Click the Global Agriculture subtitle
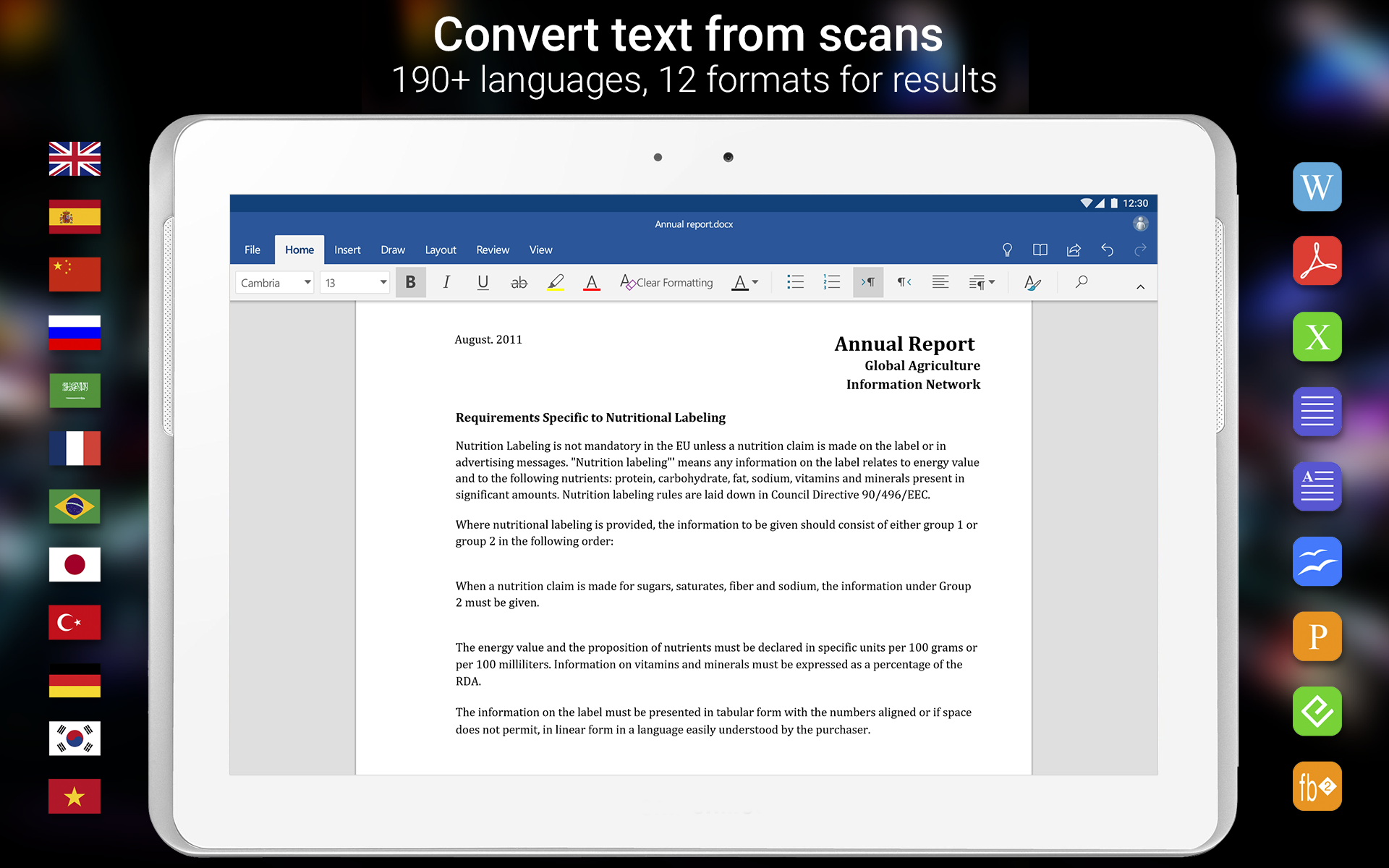 922,365
